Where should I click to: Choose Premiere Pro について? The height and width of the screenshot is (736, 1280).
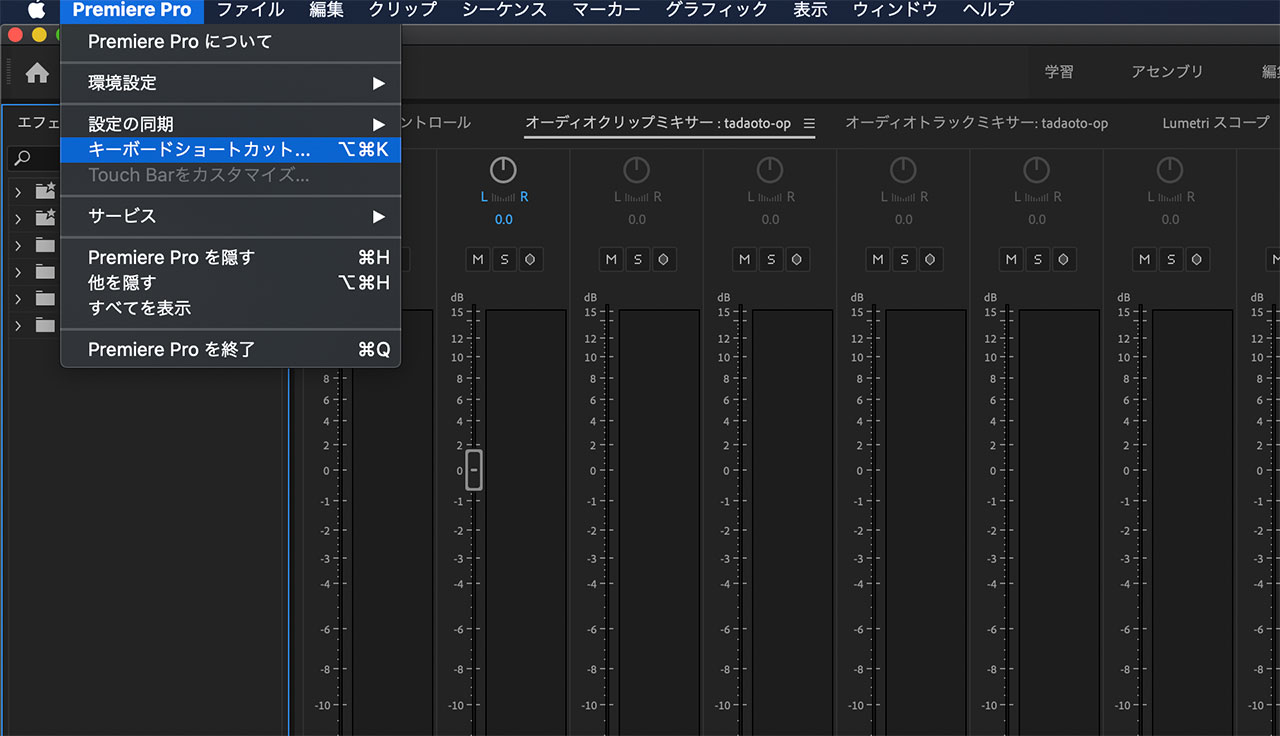point(230,42)
